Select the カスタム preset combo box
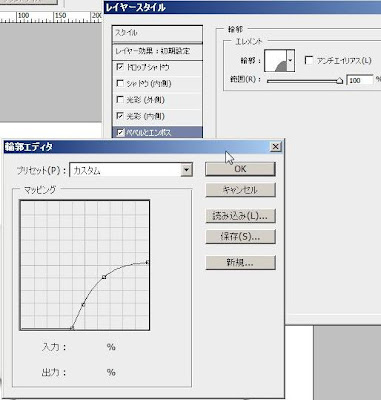This screenshot has height=400, width=381. tap(131, 170)
